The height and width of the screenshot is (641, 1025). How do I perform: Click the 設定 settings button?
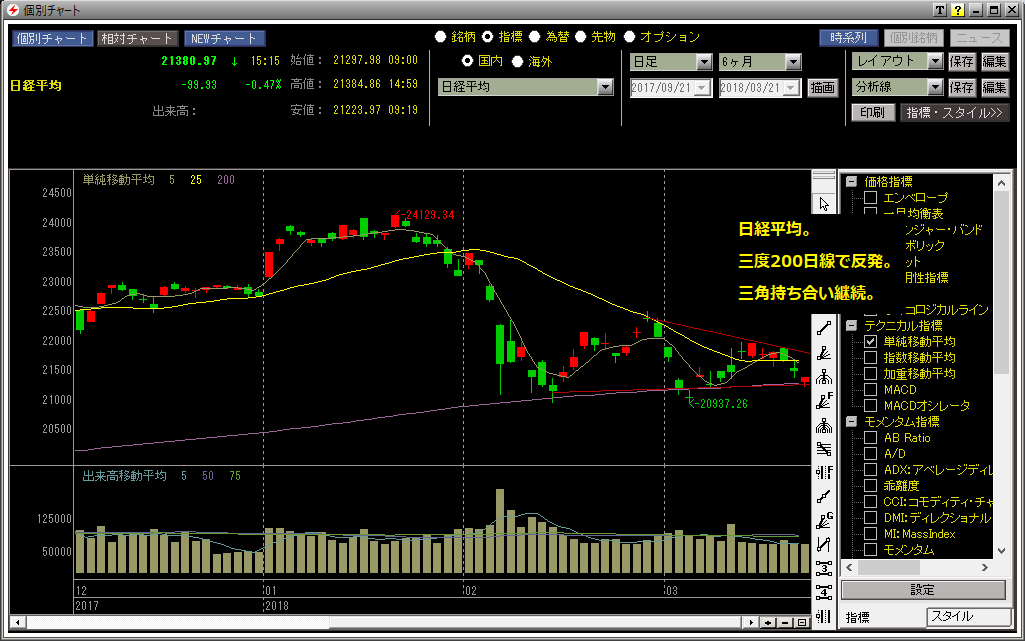pyautogui.click(x=923, y=590)
